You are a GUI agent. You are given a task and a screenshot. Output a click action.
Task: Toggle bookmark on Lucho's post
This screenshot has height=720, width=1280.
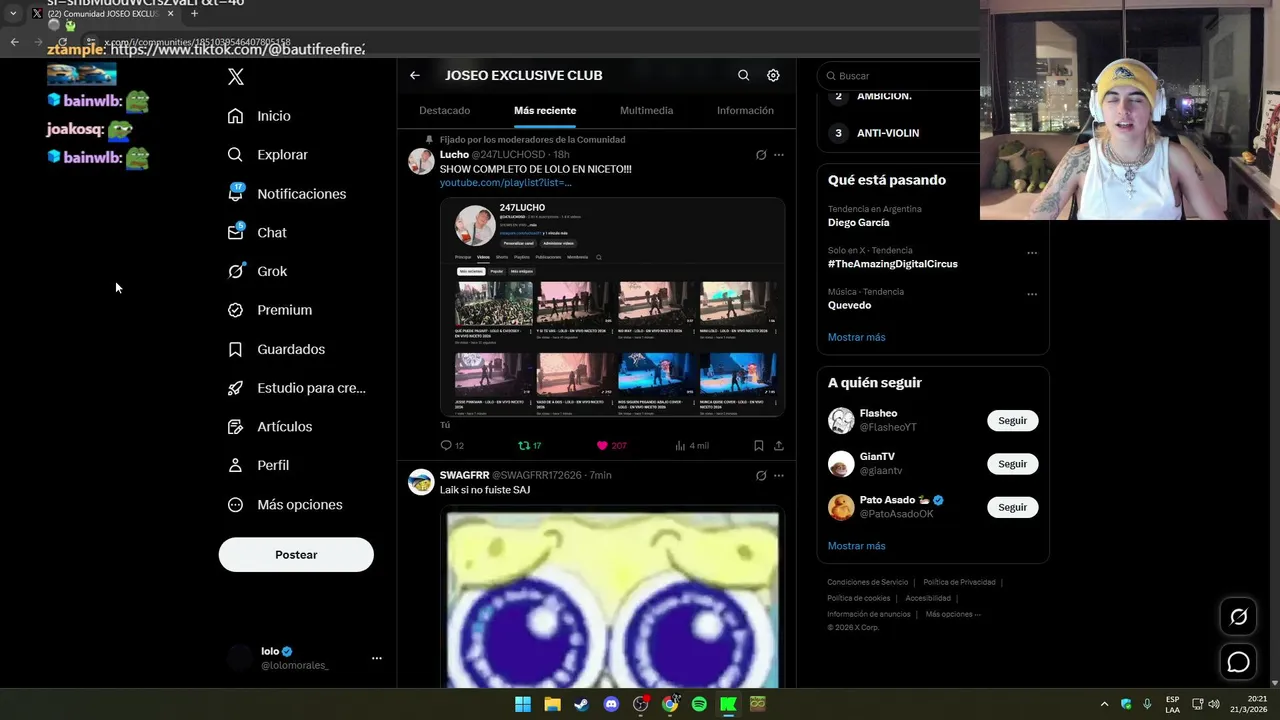(758, 446)
